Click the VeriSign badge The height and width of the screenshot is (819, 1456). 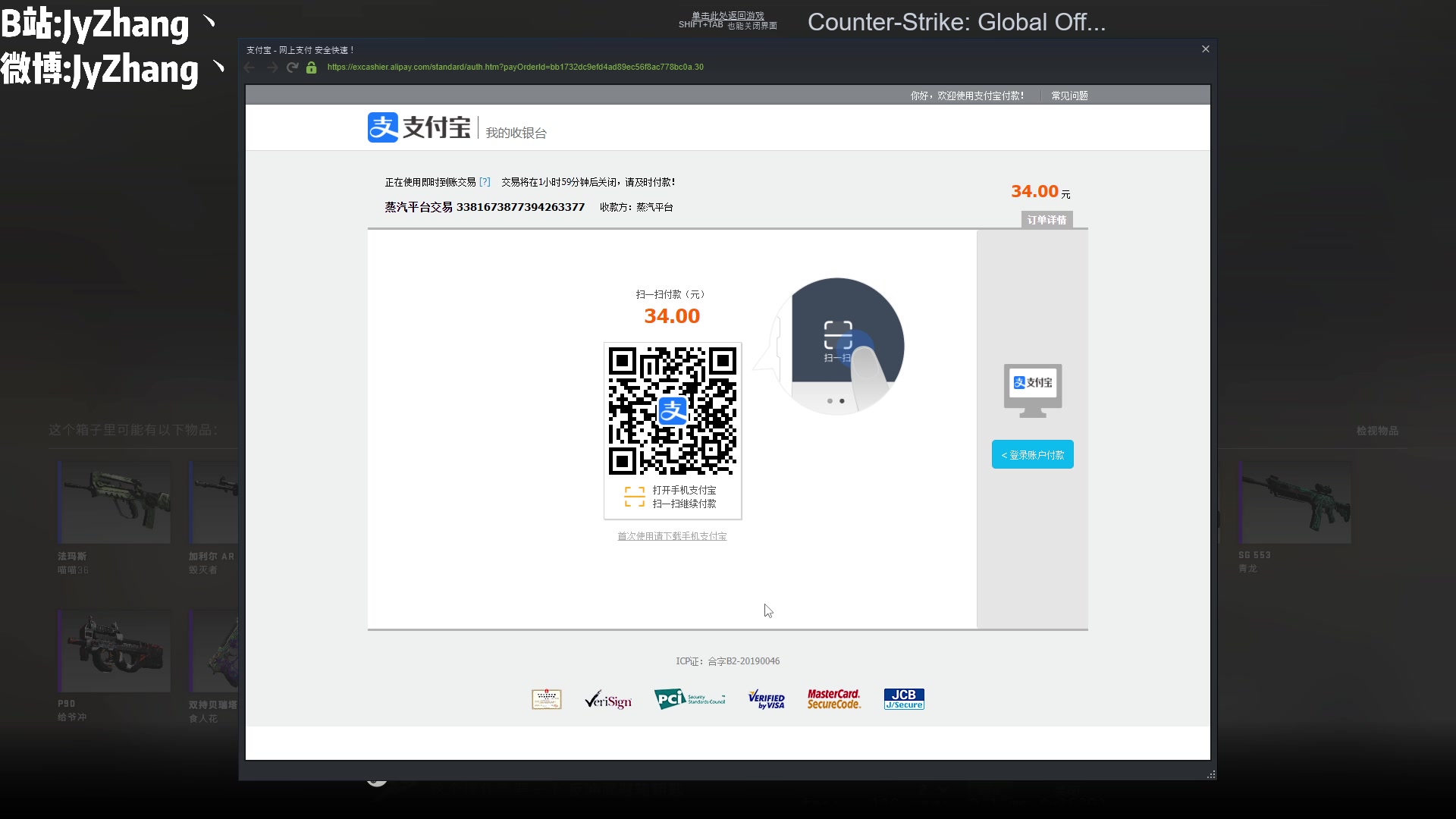click(608, 699)
